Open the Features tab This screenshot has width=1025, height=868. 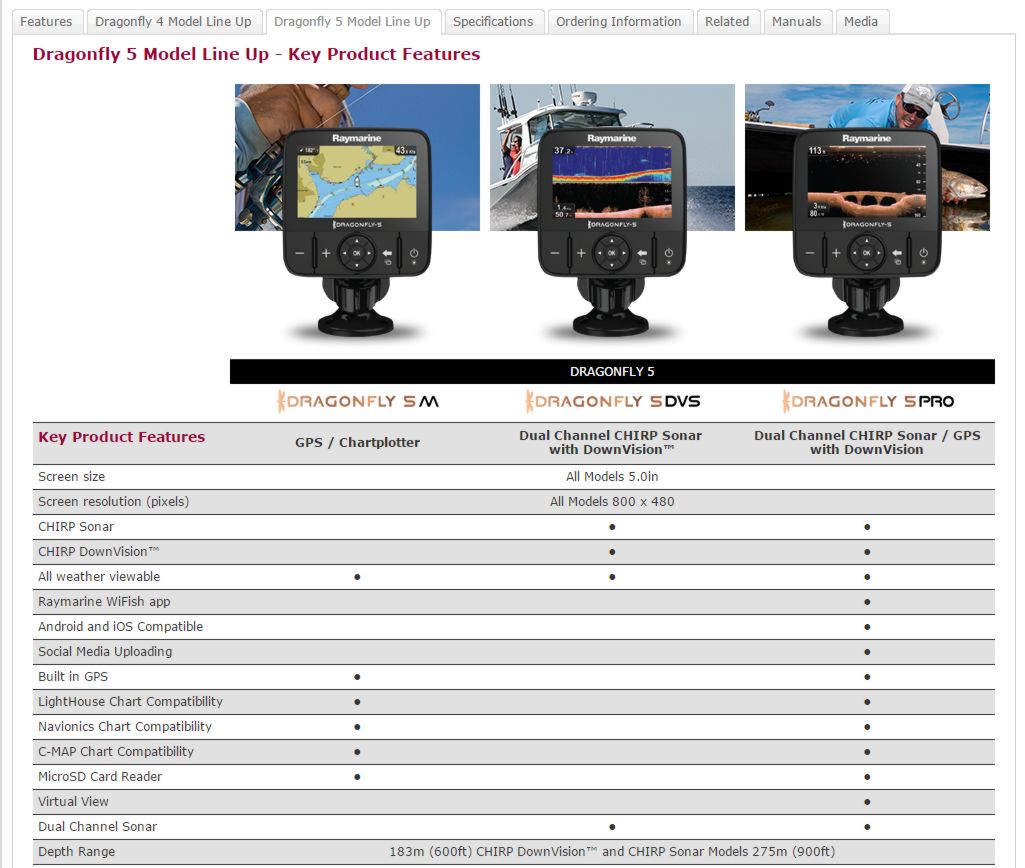46,22
